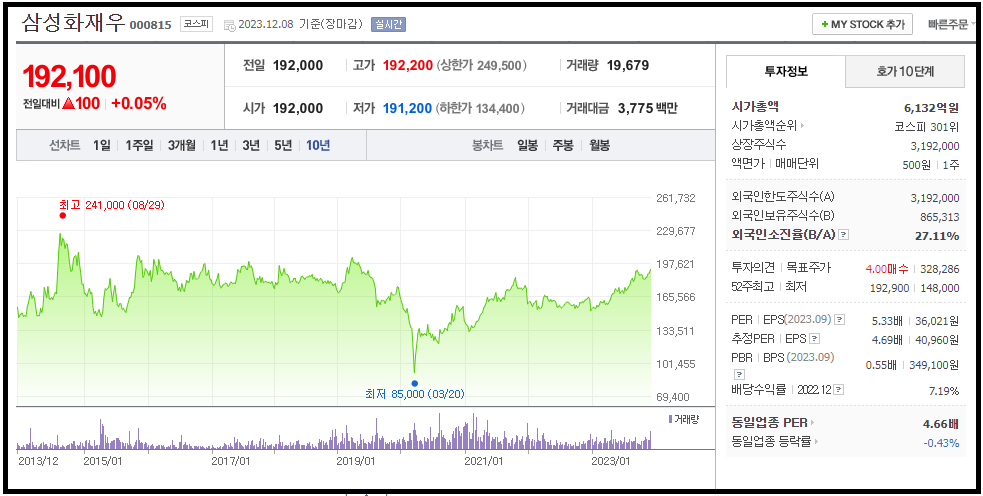Image resolution: width=983 pixels, height=496 pixels.
Task: Click the 거래량 value 19,679
Action: click(628, 65)
